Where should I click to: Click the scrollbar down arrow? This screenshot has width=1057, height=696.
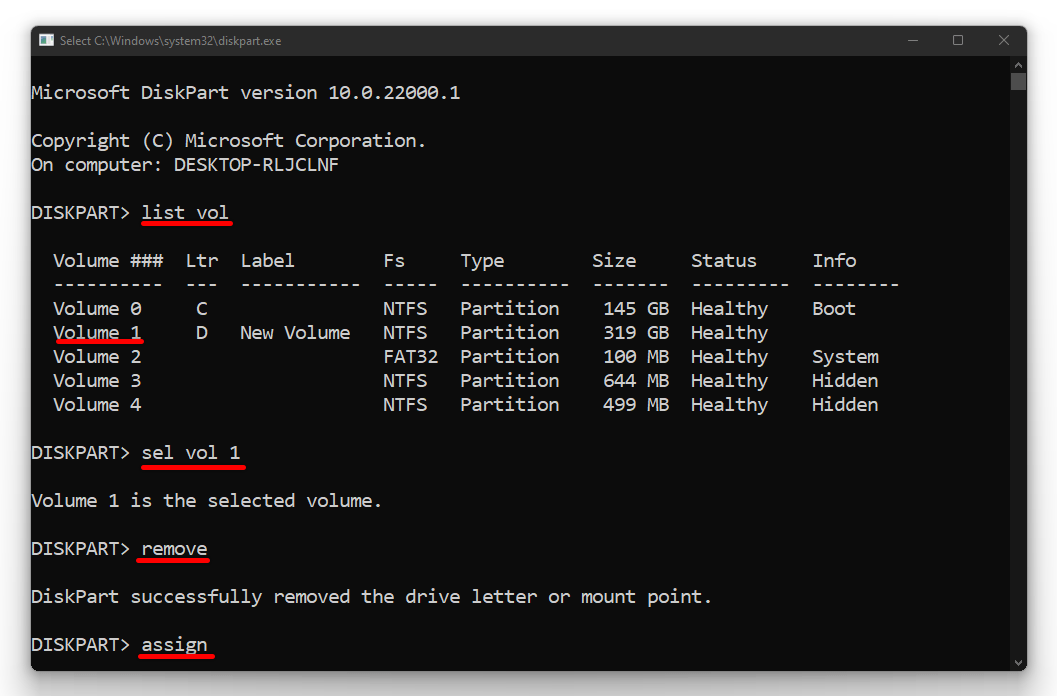point(1018,662)
